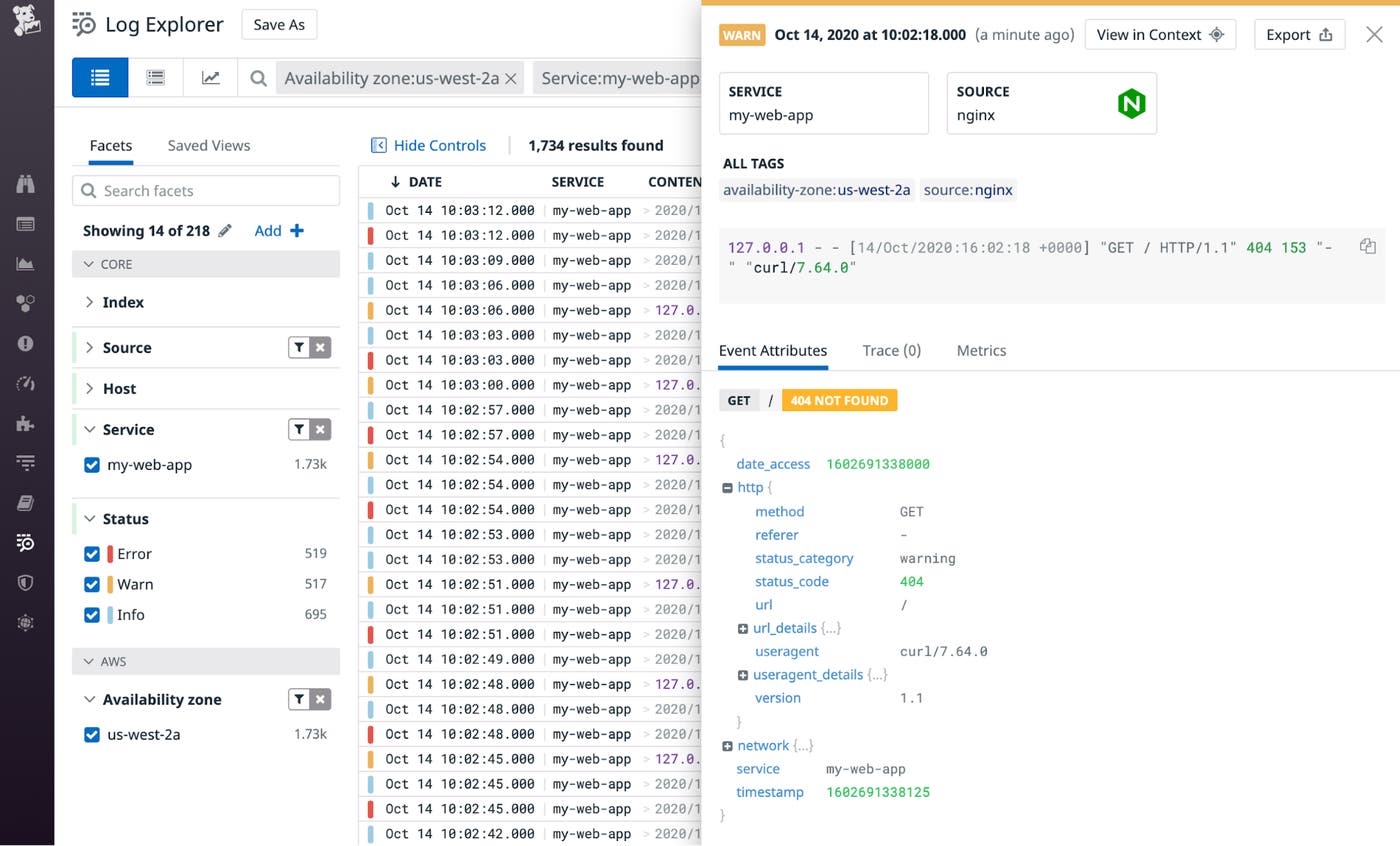Click inside the Search facets field
Viewport: 1400px width, 846px height.
(205, 190)
